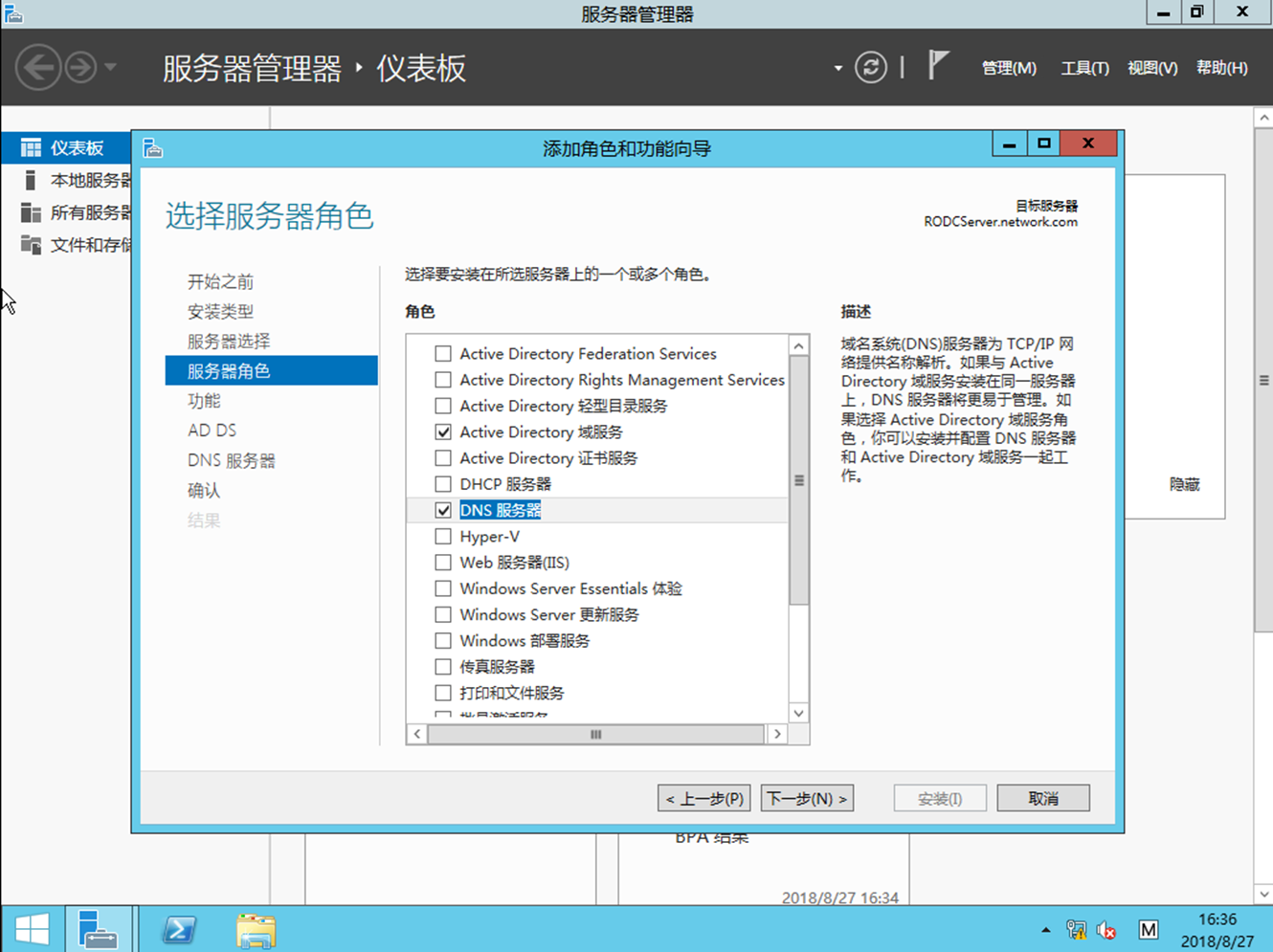The height and width of the screenshot is (952, 1273).
Task: Check 打印和文件服务 role
Action: pos(443,693)
